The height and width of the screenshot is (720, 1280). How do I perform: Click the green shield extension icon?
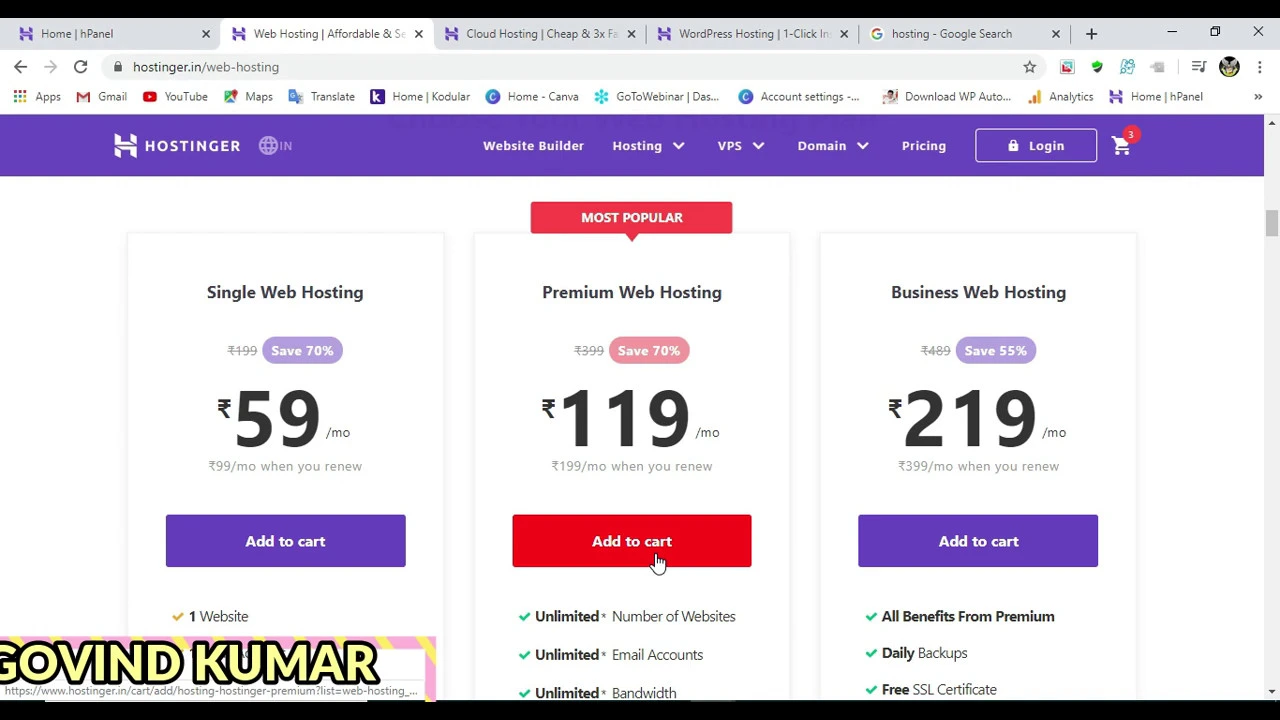[1097, 67]
